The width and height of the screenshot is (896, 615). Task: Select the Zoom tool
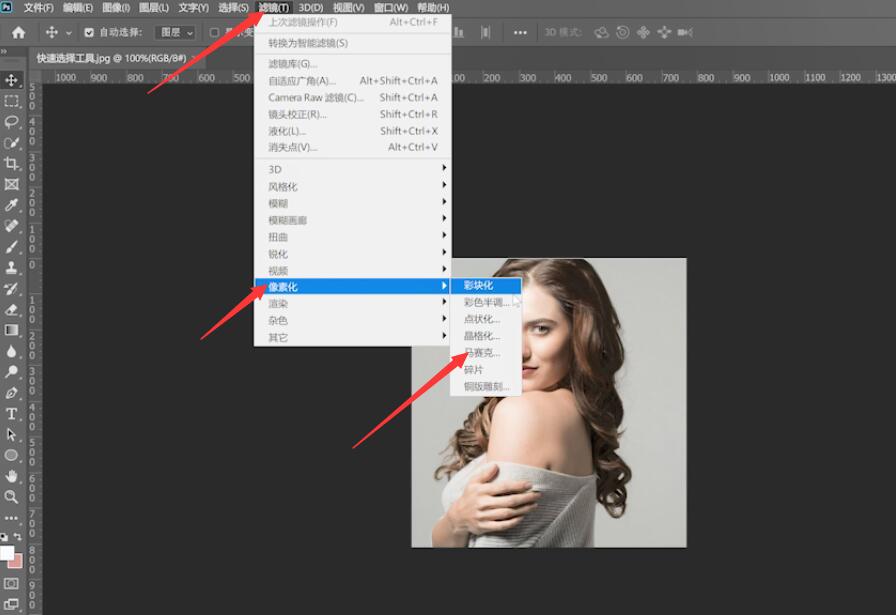pyautogui.click(x=11, y=497)
